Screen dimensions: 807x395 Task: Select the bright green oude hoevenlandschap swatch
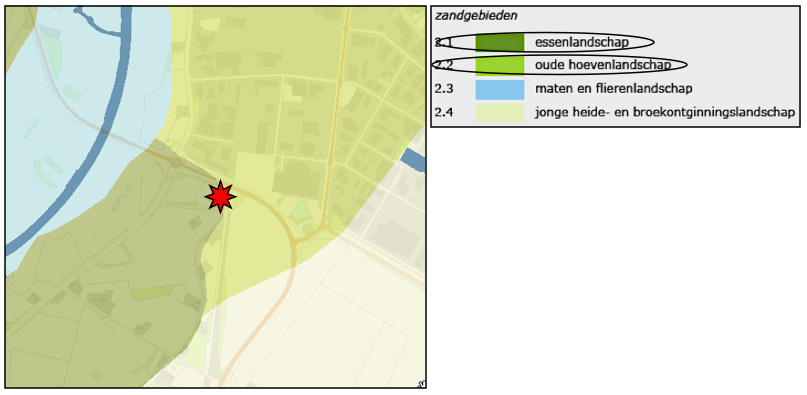click(x=499, y=65)
